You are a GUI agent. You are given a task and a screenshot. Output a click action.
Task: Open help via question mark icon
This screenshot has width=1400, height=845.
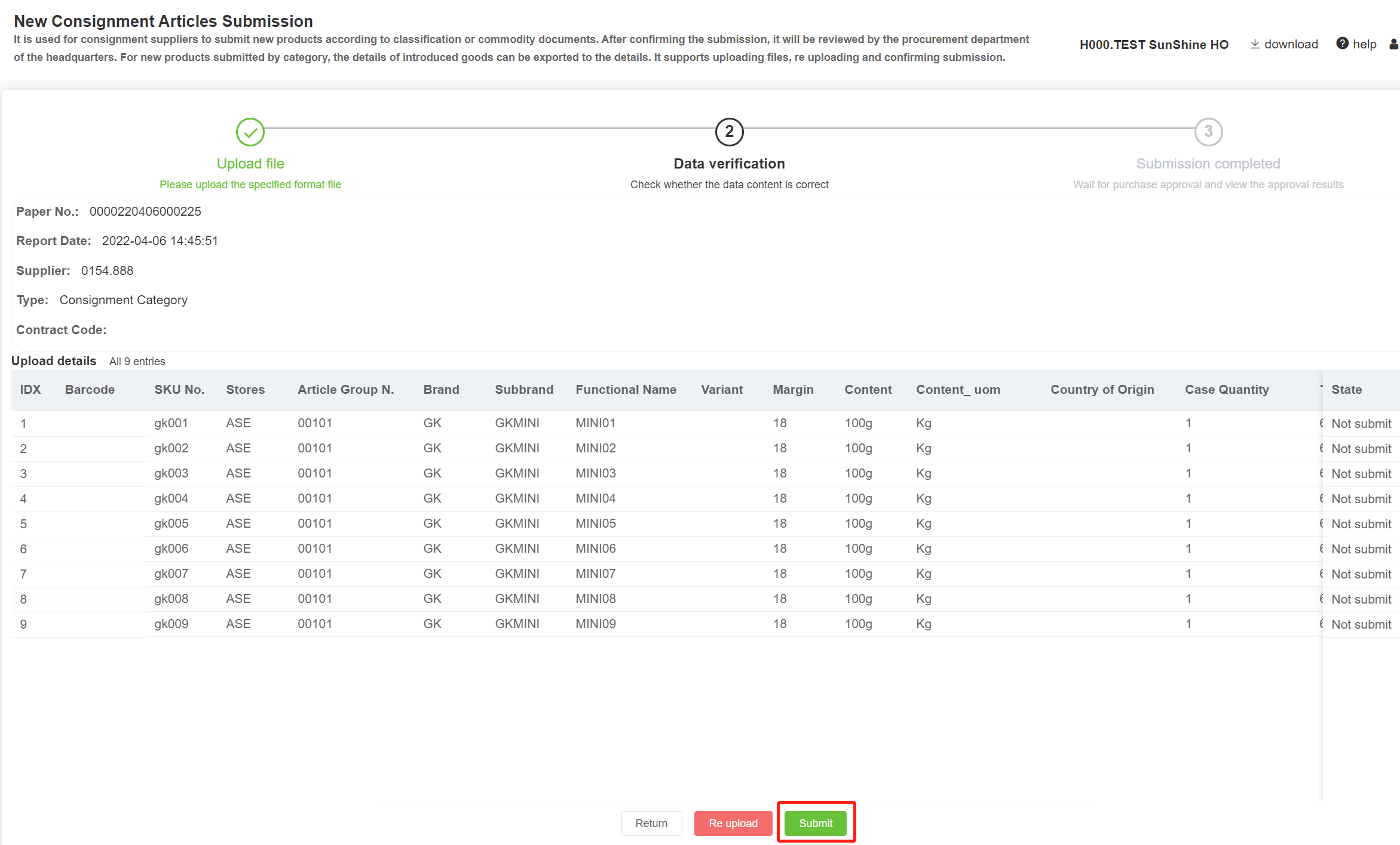(x=1342, y=44)
